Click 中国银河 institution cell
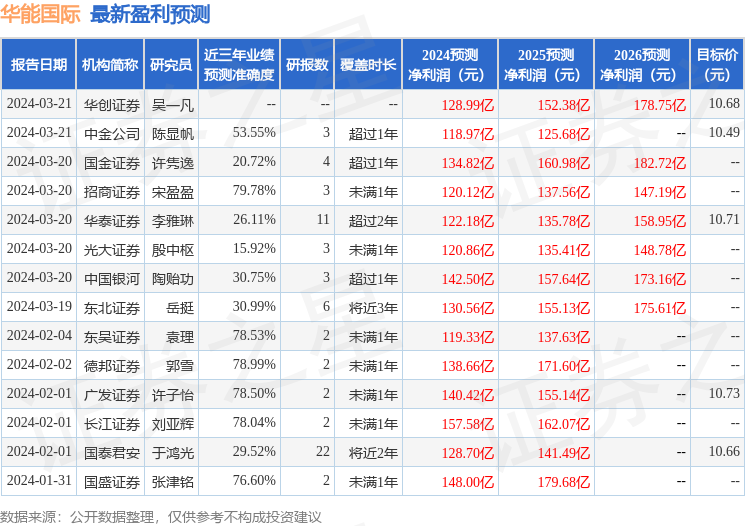 click(112, 279)
